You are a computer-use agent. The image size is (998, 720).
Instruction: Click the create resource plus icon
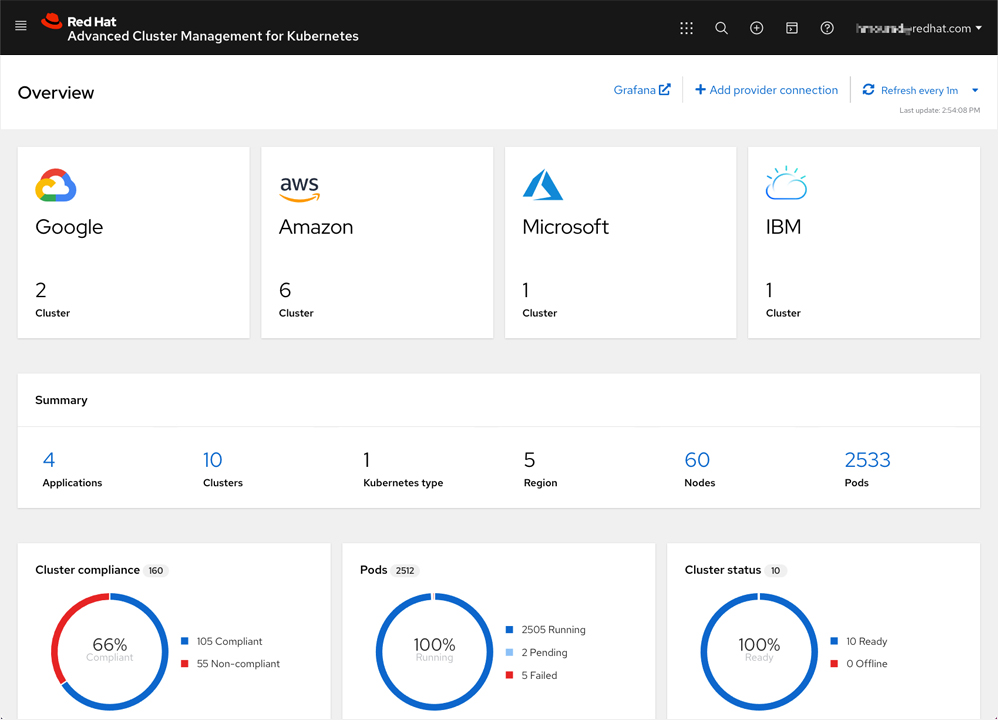point(756,28)
